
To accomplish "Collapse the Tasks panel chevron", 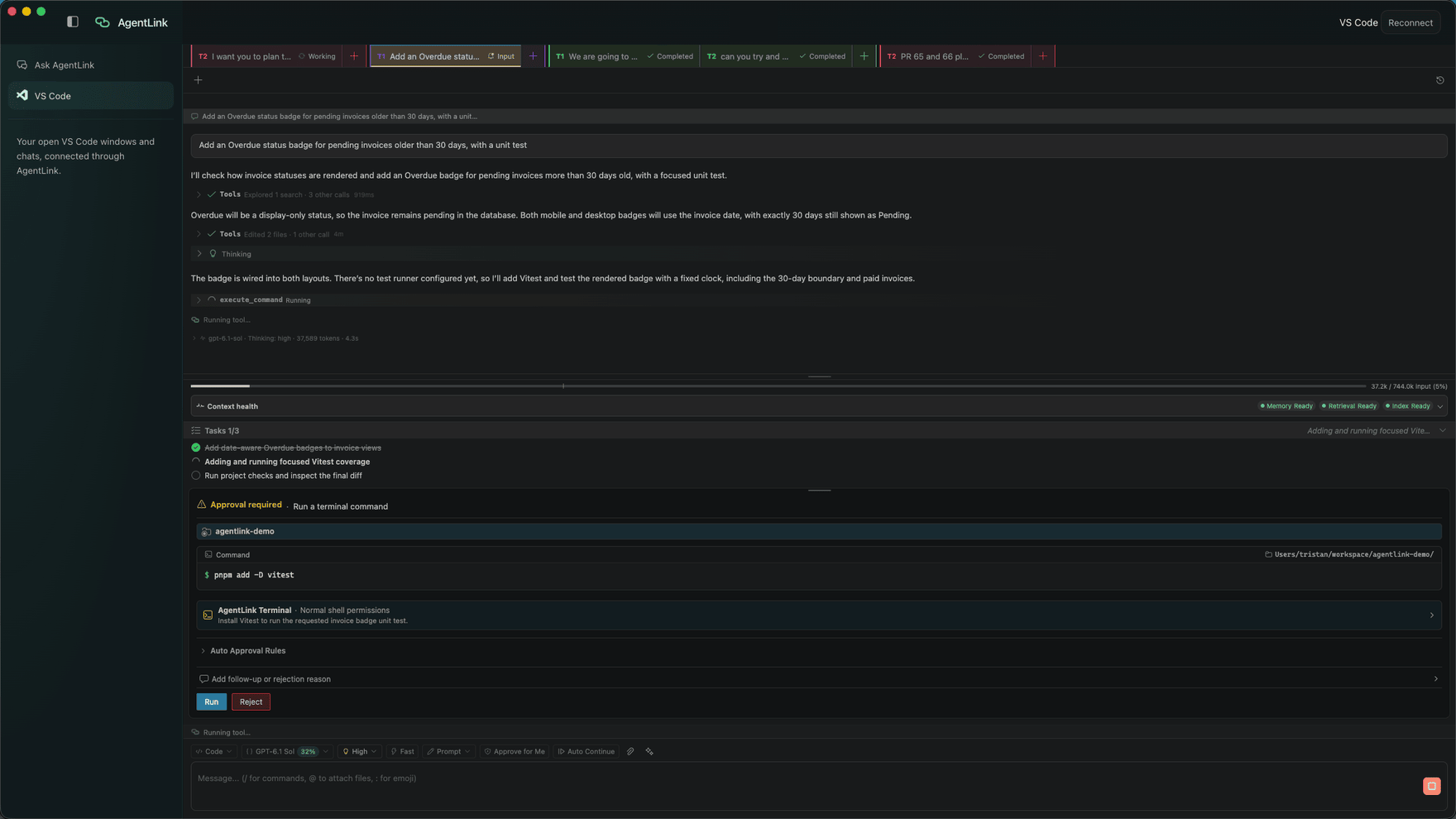I will click(x=1443, y=431).
